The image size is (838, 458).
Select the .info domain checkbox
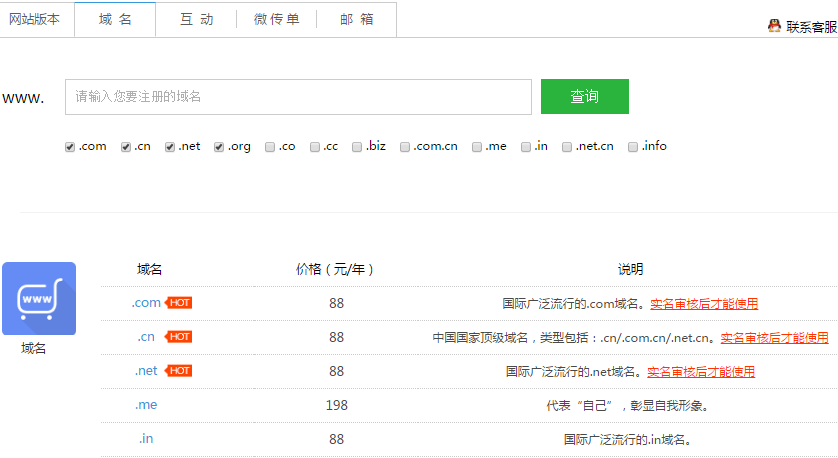(x=633, y=147)
